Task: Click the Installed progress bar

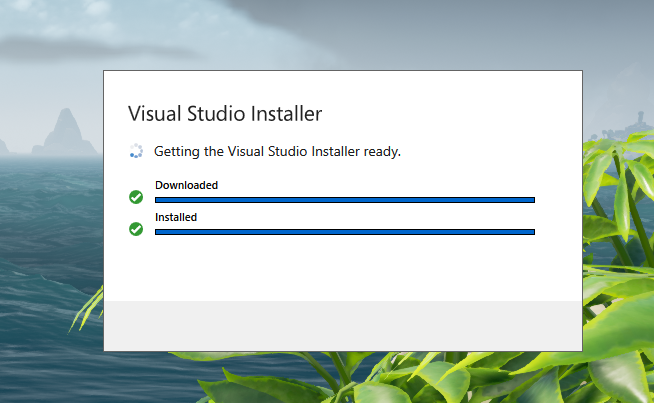Action: 345,232
